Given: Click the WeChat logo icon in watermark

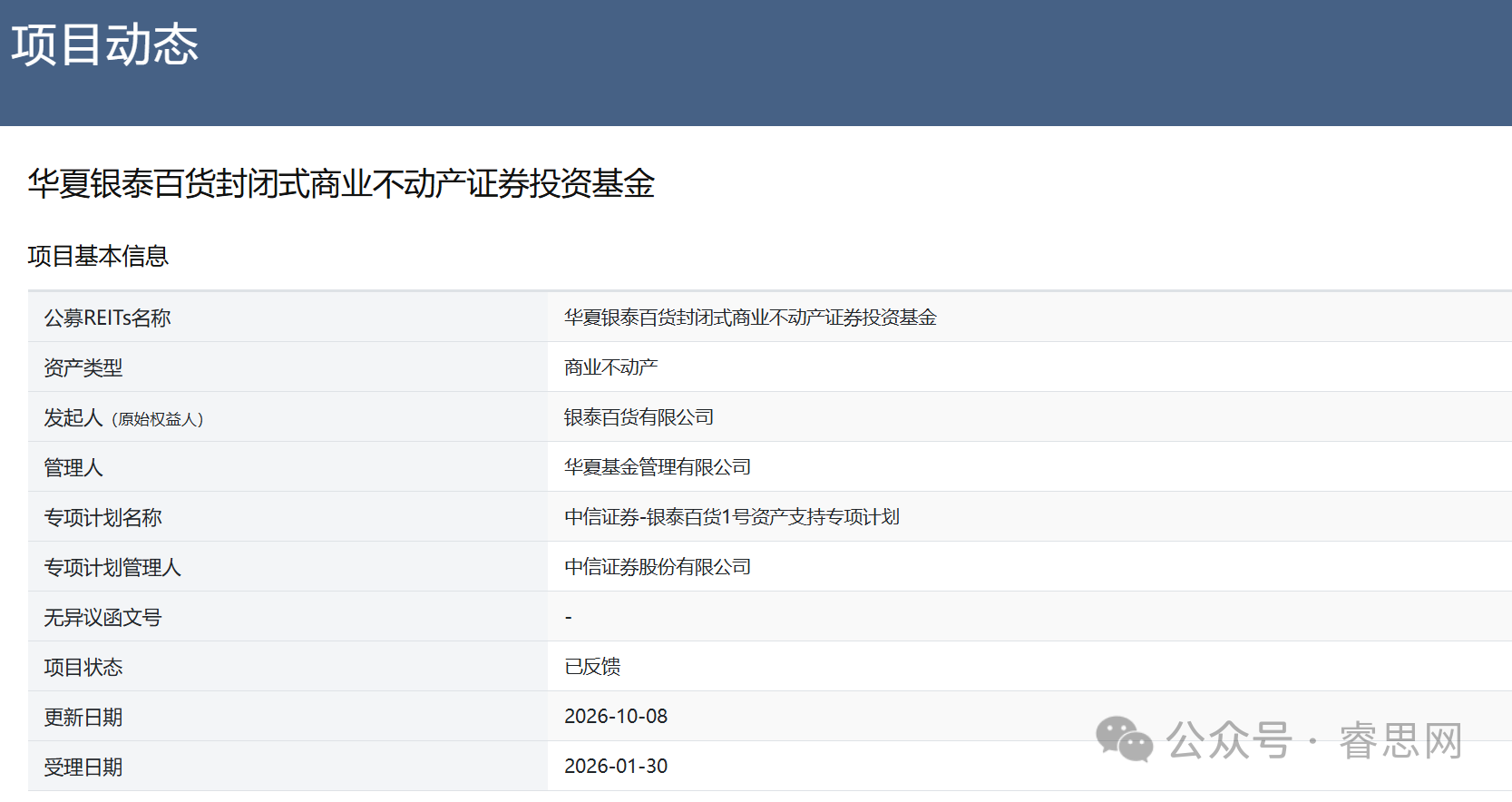Looking at the screenshot, I should [x=1124, y=739].
